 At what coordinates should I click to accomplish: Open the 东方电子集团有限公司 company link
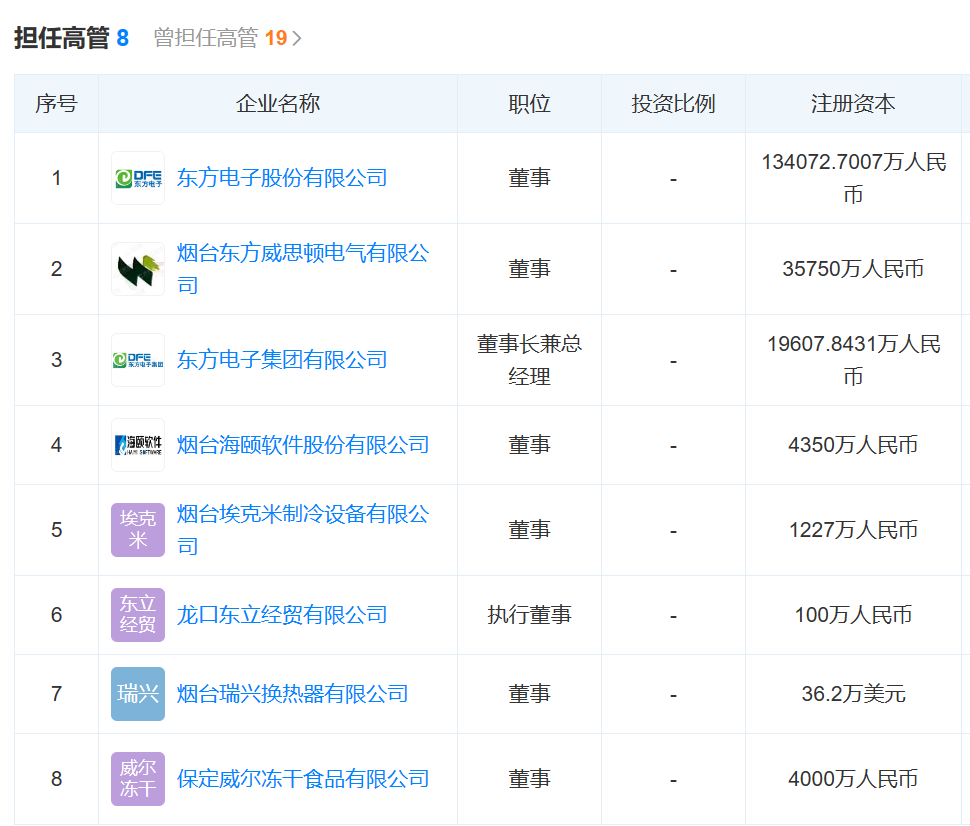pyautogui.click(x=282, y=360)
